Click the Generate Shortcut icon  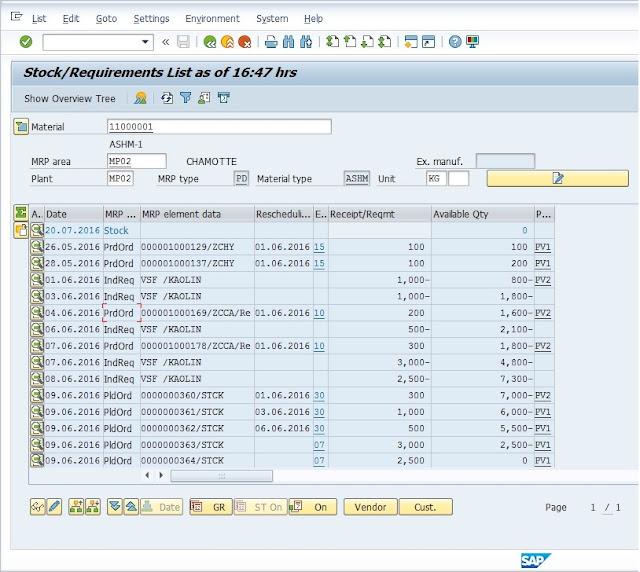[428, 42]
